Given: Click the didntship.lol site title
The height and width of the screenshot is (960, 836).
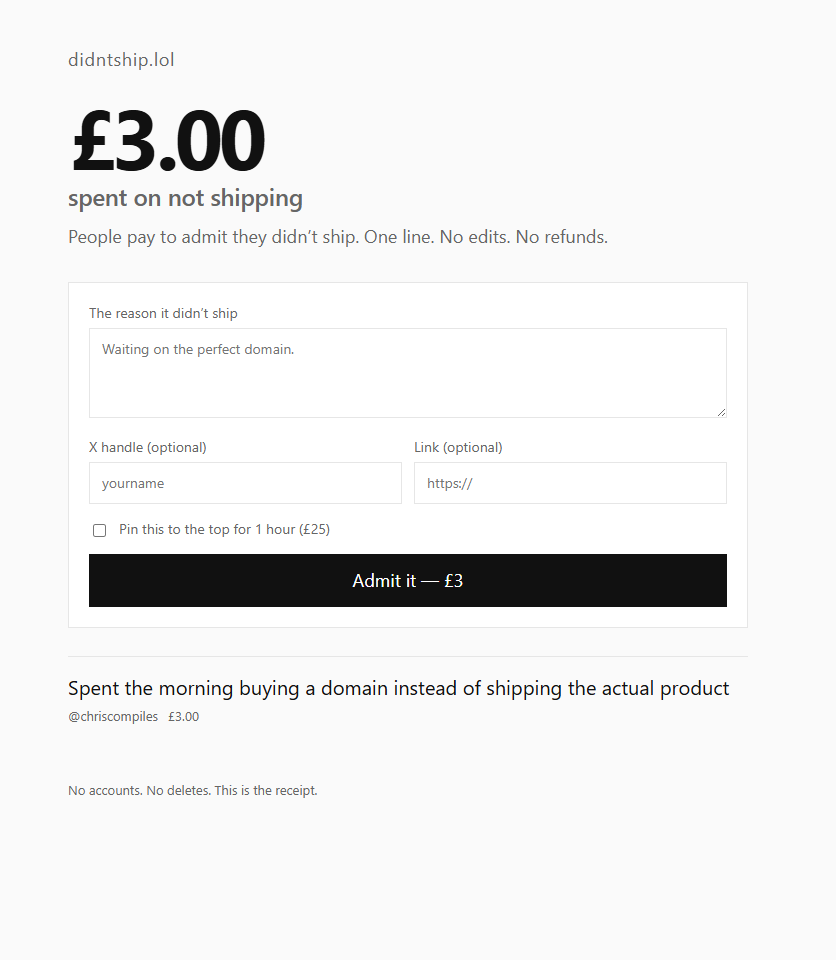Looking at the screenshot, I should tap(121, 60).
